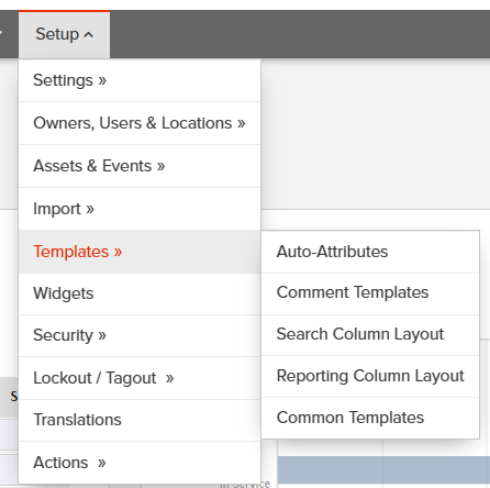
Task: Expand the Security submenu
Action: (140, 335)
